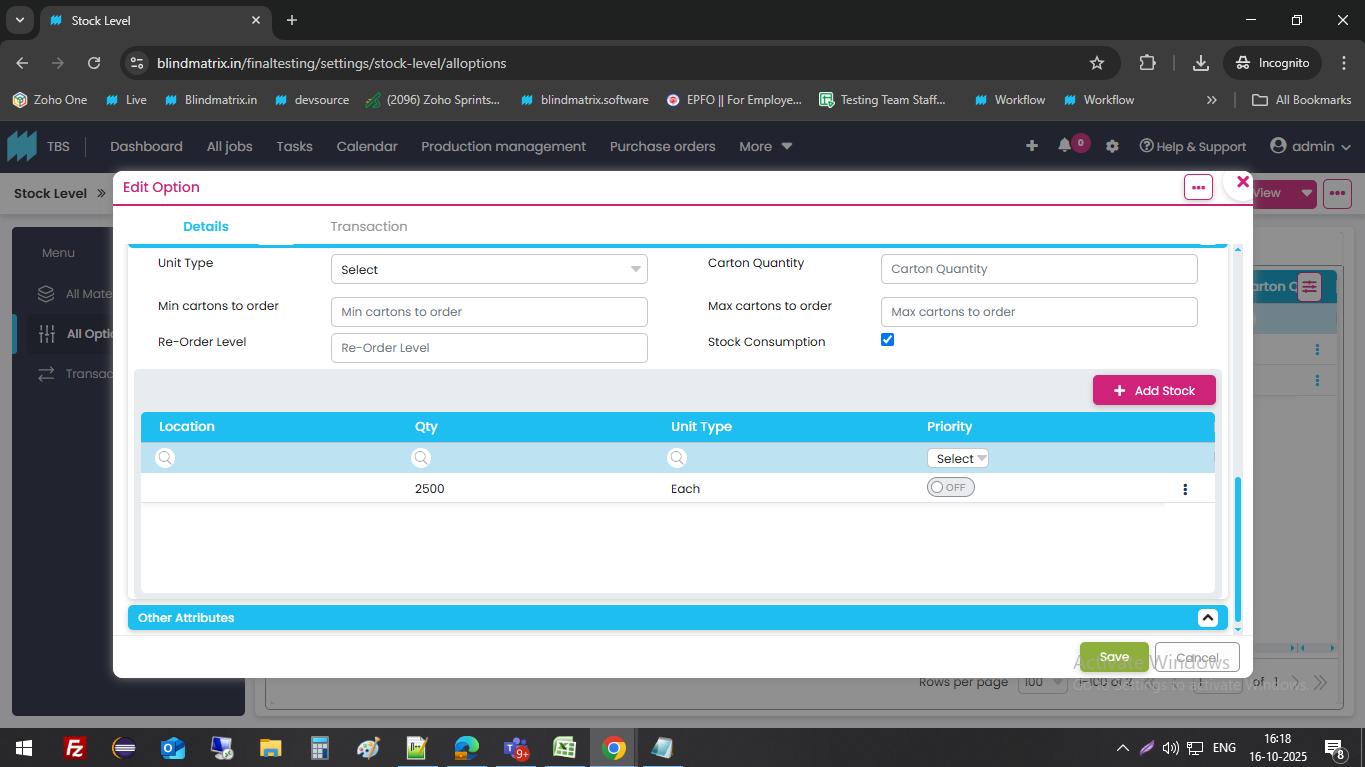1365x767 pixels.
Task: Click search icon in Qty column filter
Action: tap(422, 458)
